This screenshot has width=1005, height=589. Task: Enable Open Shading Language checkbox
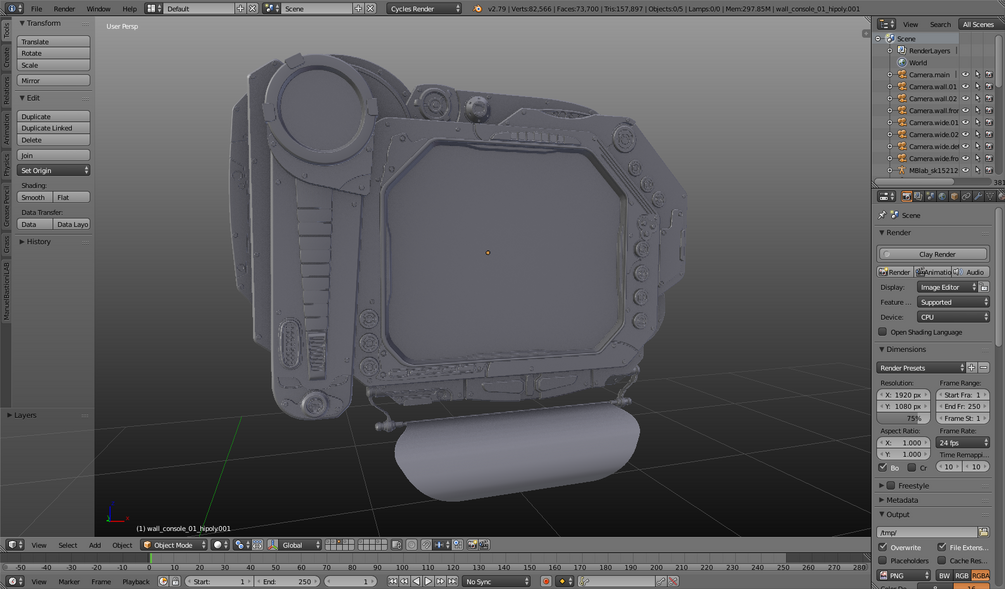(883, 332)
